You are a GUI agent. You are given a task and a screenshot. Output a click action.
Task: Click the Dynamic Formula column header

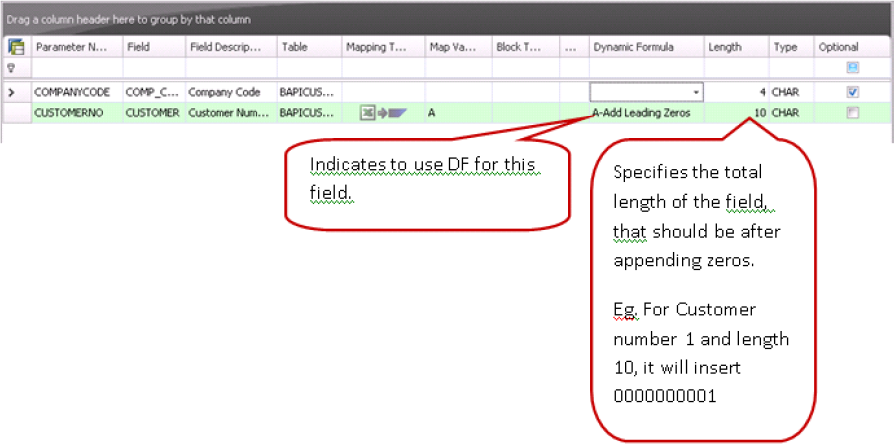pos(646,47)
